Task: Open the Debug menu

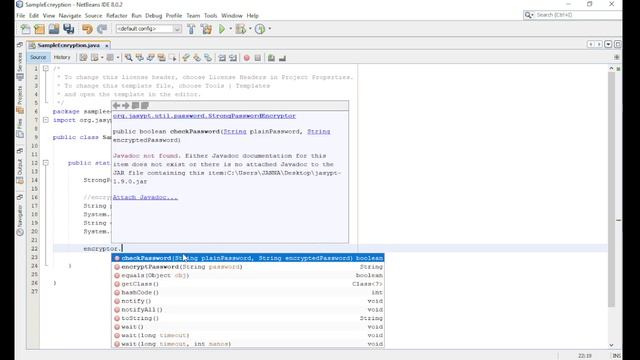Action: coord(153,16)
